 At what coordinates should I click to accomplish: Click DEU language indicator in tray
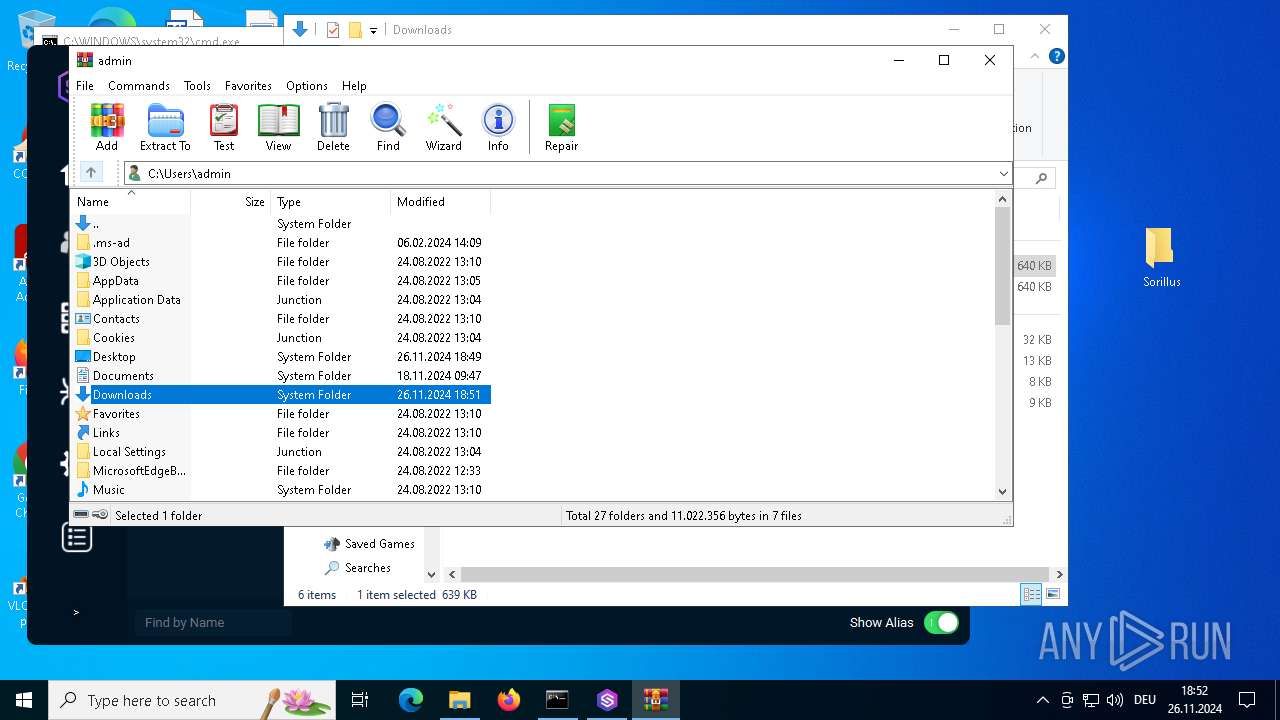[1145, 700]
